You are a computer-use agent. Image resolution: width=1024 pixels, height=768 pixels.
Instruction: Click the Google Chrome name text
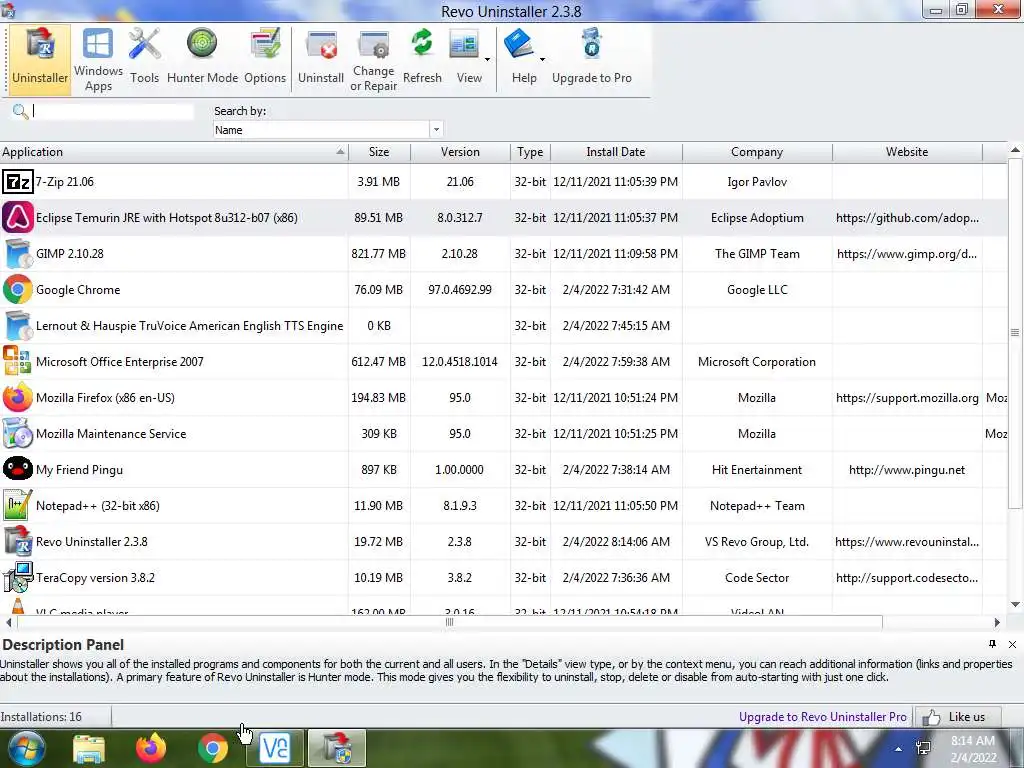pos(78,289)
